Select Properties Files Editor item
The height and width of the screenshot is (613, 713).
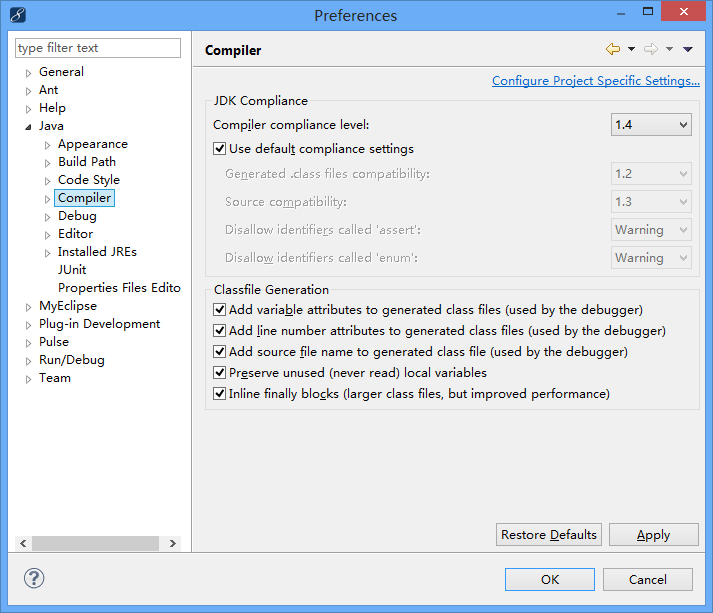119,288
